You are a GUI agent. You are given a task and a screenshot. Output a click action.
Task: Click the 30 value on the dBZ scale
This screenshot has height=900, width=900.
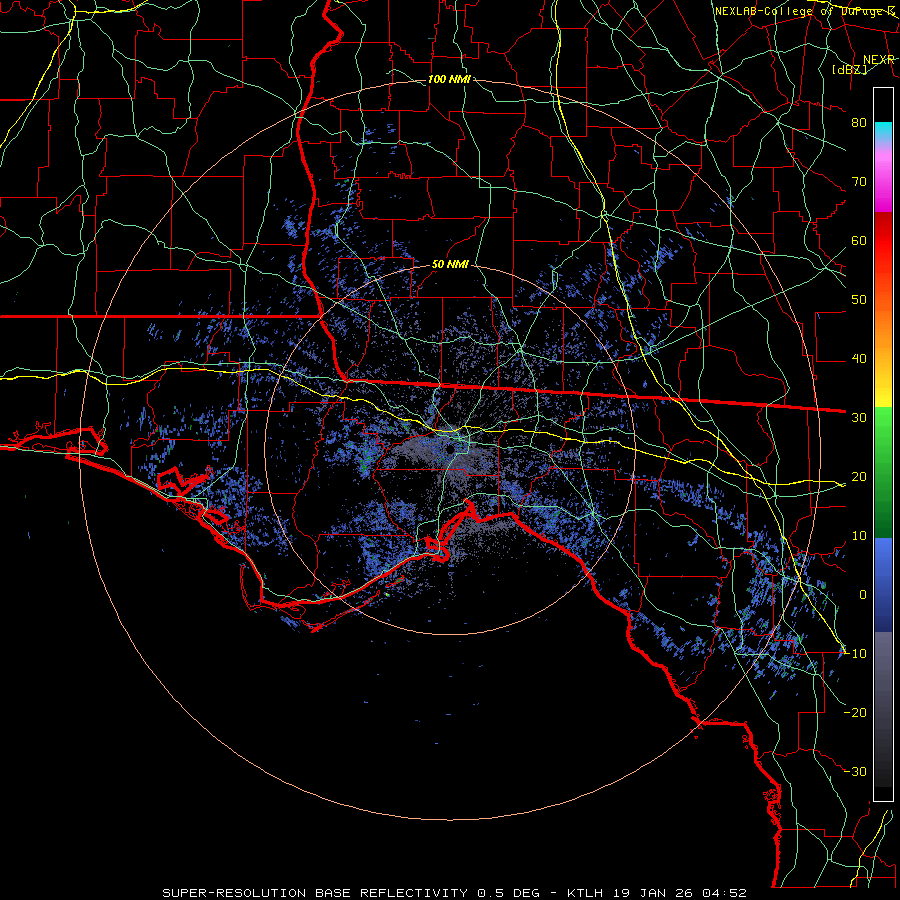click(x=859, y=417)
